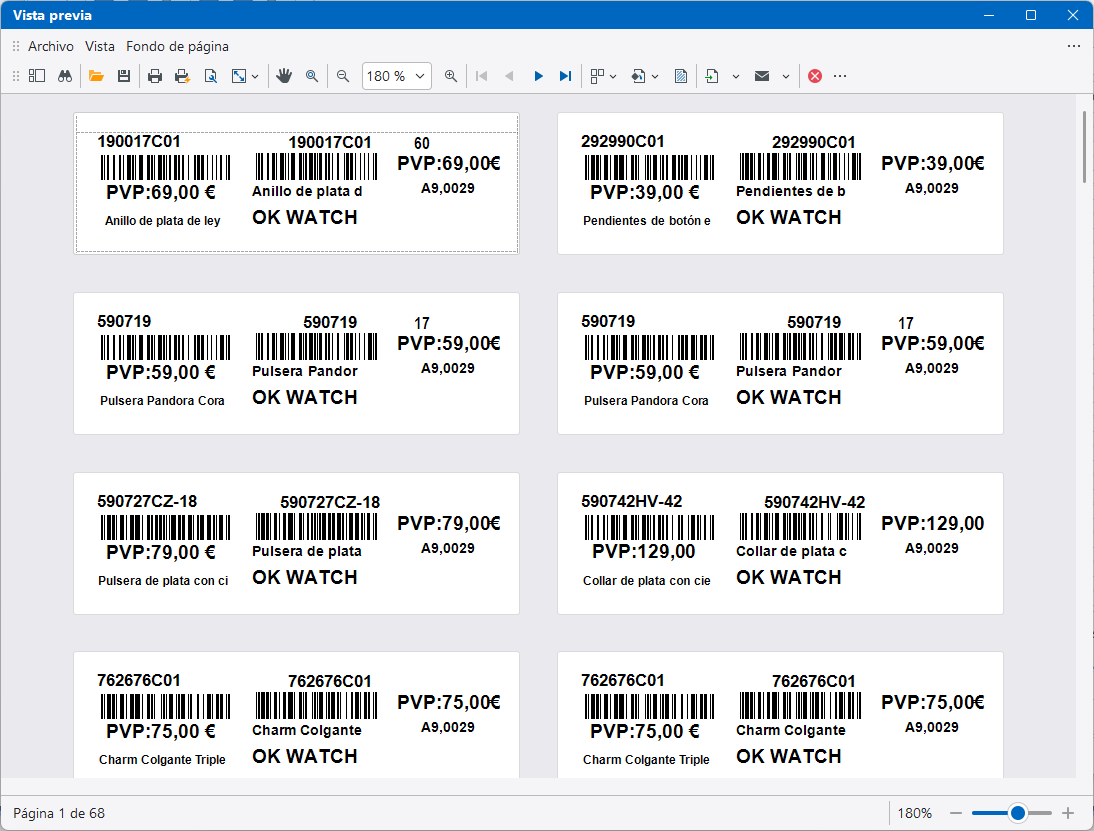Open the binoculars search tool

(x=65, y=76)
